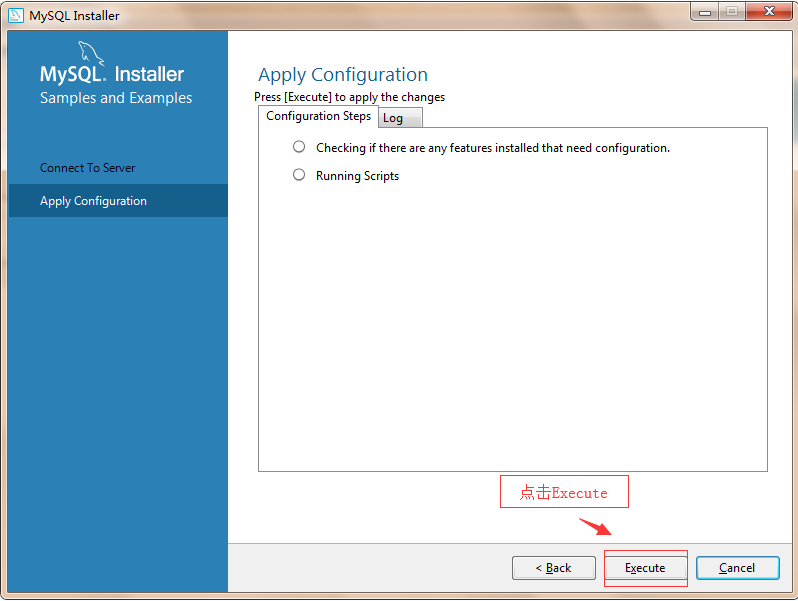Click the MySQL dolphin logo
The height and width of the screenshot is (601, 798).
point(91,53)
